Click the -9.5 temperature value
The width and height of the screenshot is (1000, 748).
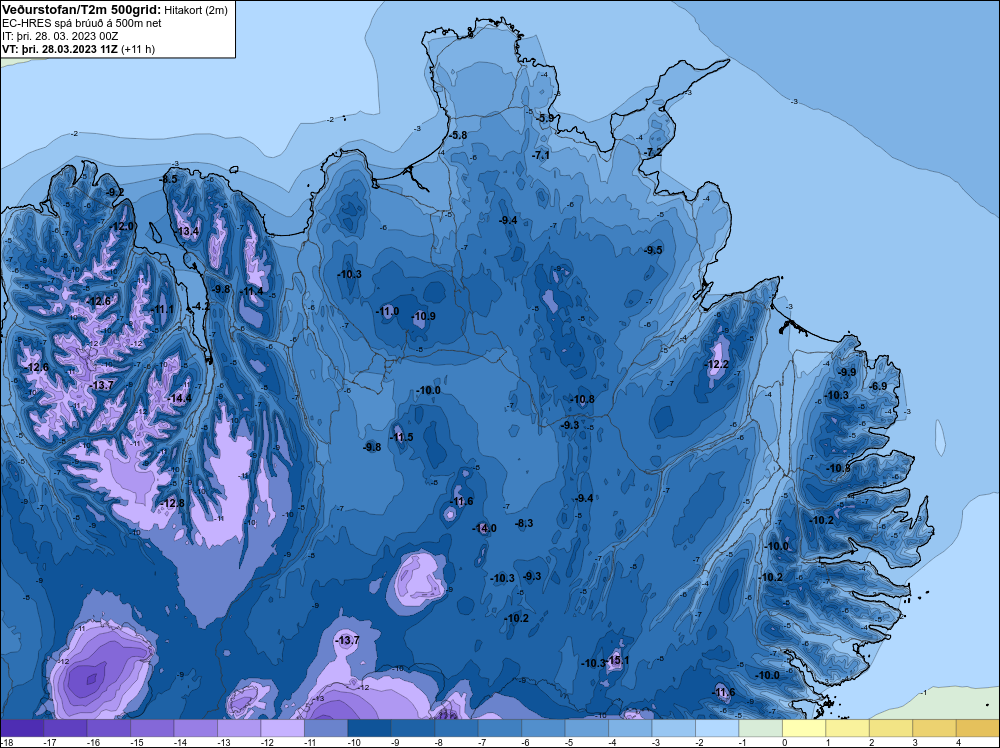653,251
